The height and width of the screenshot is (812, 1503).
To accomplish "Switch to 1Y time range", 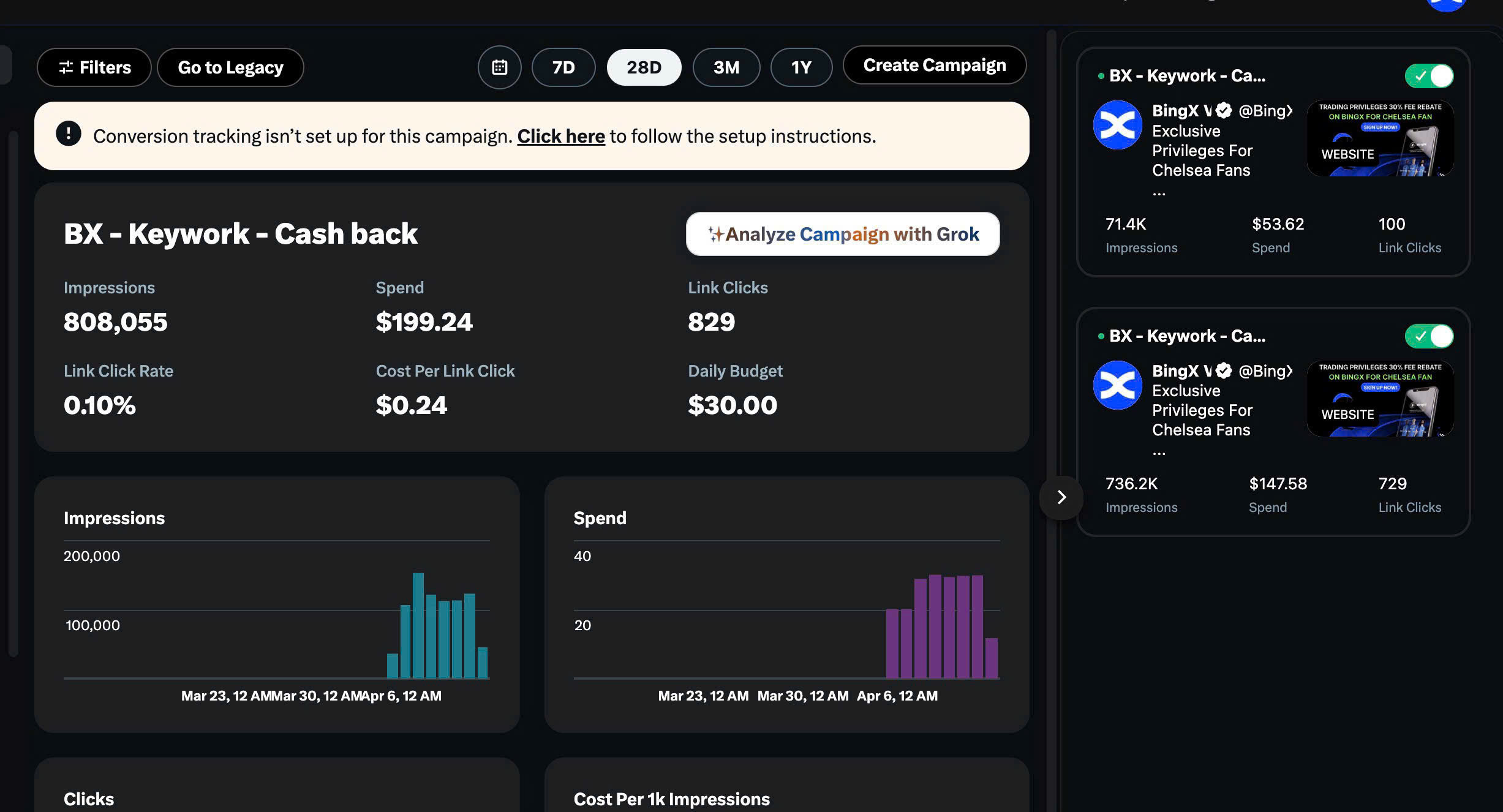I will pyautogui.click(x=801, y=67).
